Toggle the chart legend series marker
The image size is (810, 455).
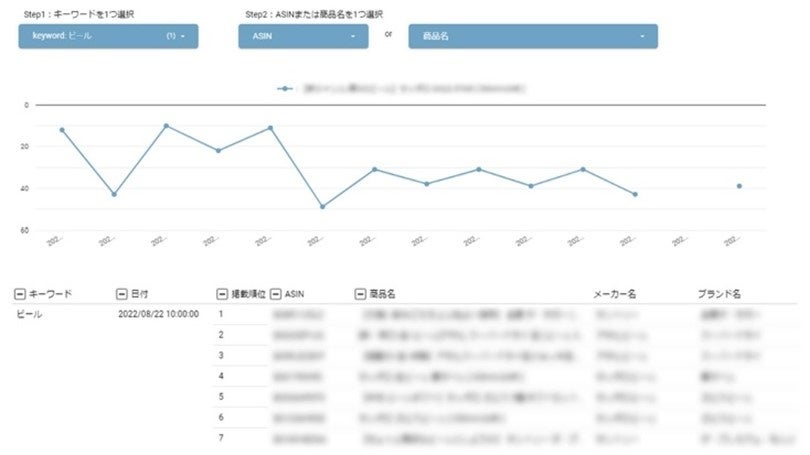tap(285, 89)
